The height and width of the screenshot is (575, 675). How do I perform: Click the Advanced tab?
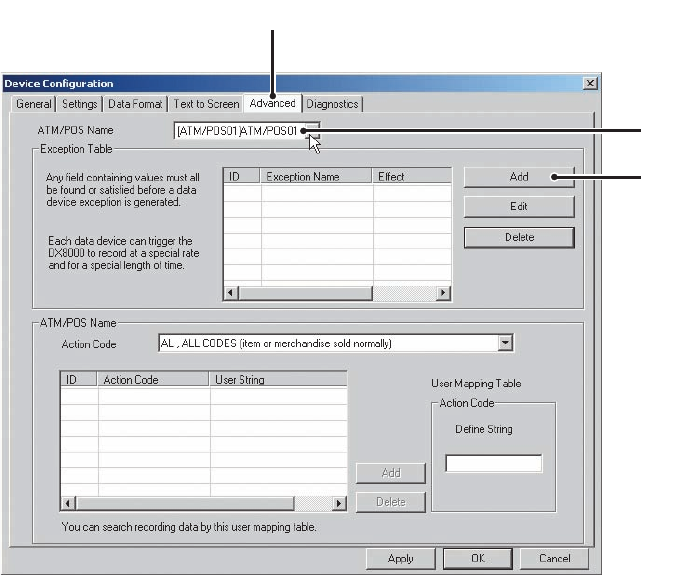click(x=272, y=103)
